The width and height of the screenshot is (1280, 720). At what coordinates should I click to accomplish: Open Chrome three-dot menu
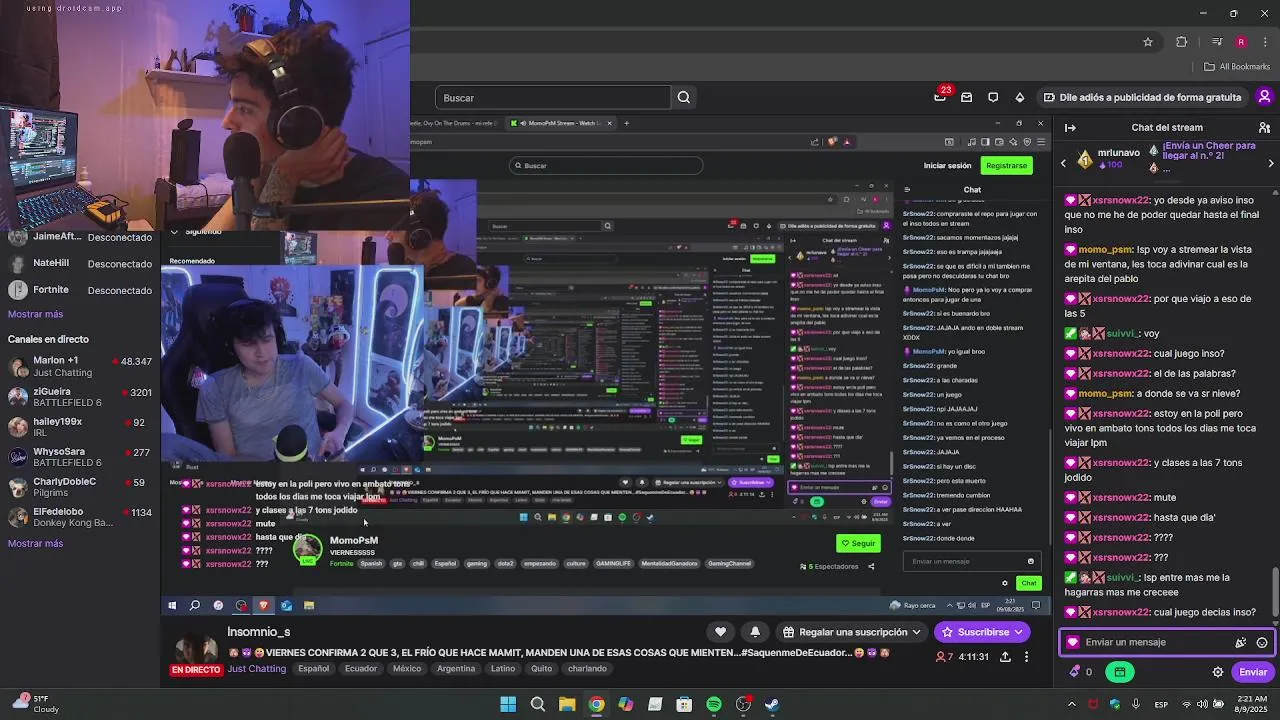click(1264, 42)
